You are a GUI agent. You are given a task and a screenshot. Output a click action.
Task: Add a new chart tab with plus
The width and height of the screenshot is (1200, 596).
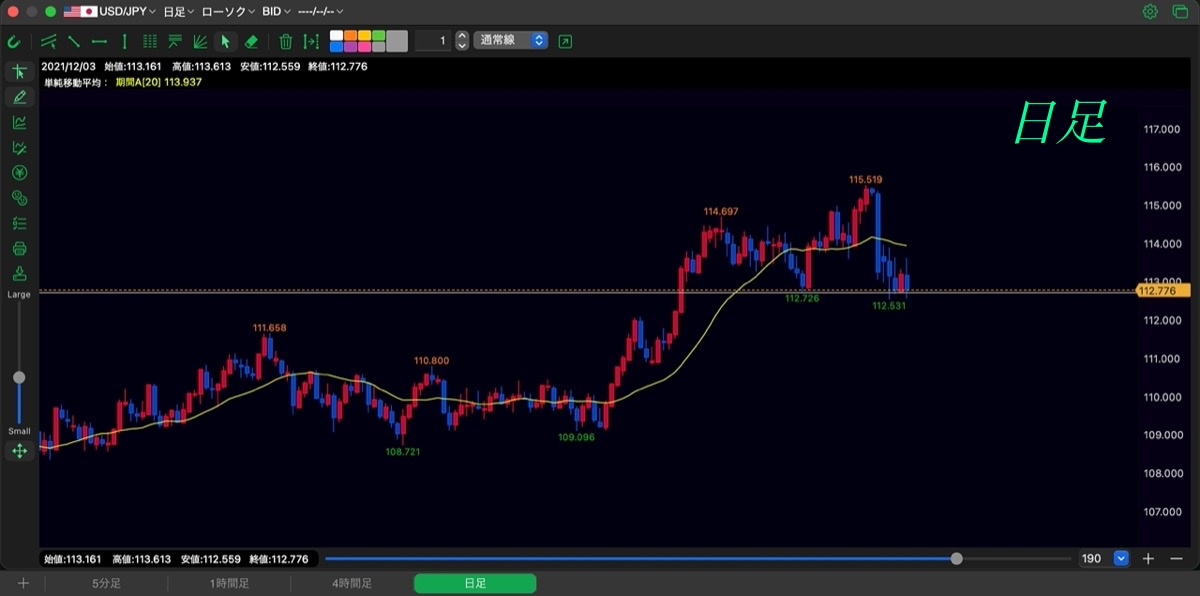pos(22,583)
